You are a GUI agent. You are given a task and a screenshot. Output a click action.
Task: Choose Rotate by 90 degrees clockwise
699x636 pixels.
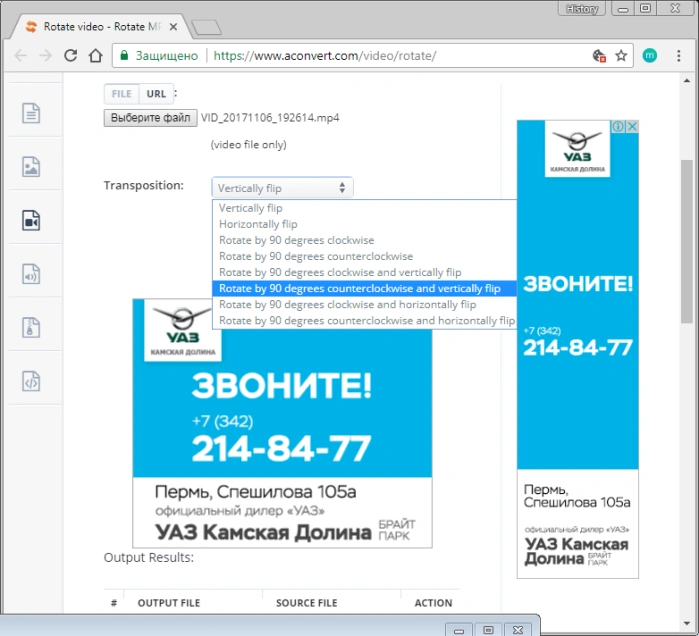coord(364,240)
